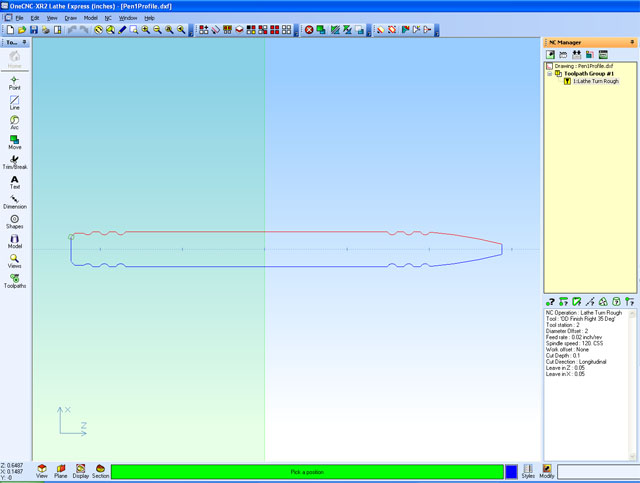Click the Modify button
Screen dimensions: 640x483
point(547,471)
